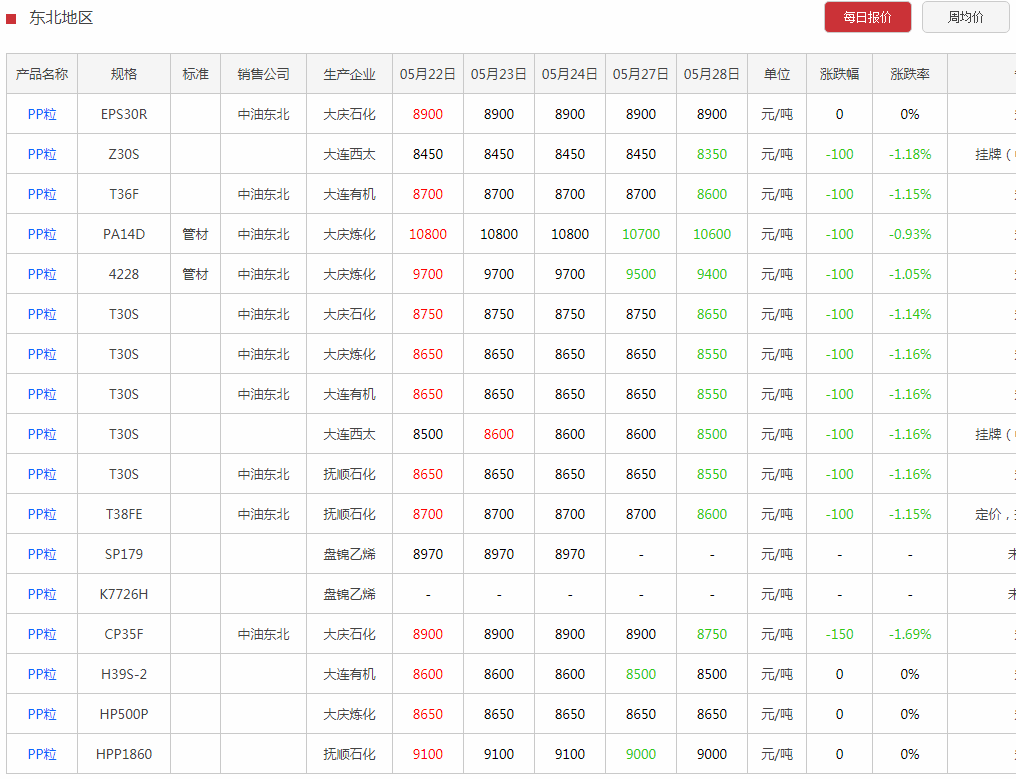Screen dimensions: 1016x779
Task: Select 大庆石化 in the EPS30R row
Action: 349,114
